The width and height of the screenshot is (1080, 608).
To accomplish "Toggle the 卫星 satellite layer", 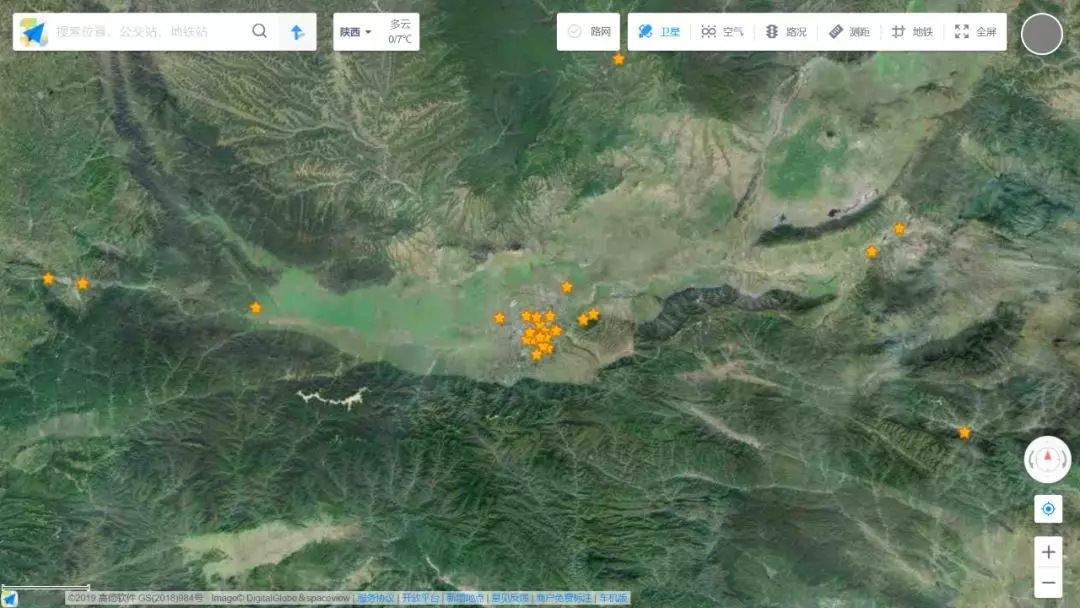I will [x=659, y=32].
